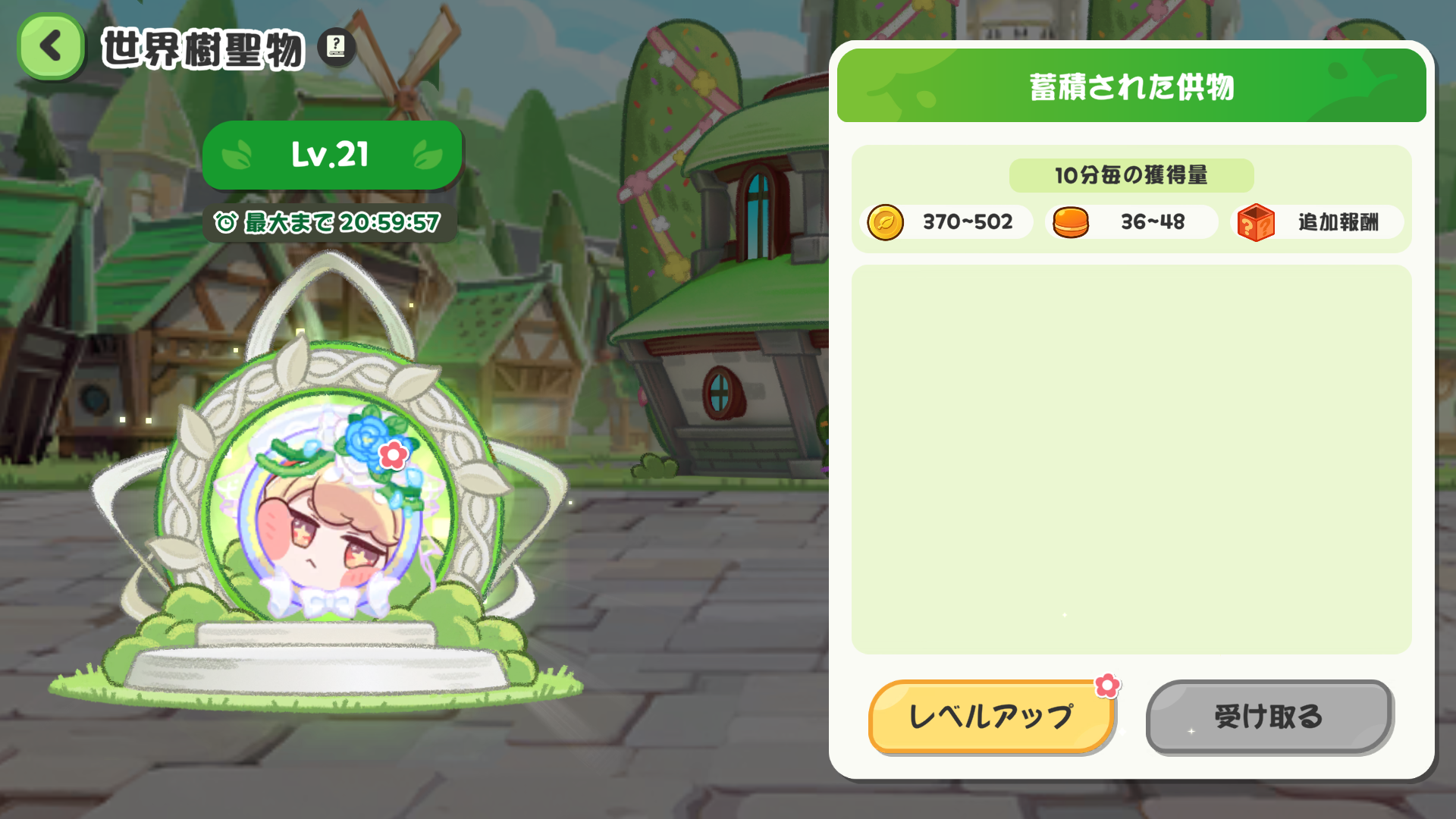This screenshot has width=1456, height=819.
Task: Tap the green back arrow button
Action: click(x=51, y=47)
